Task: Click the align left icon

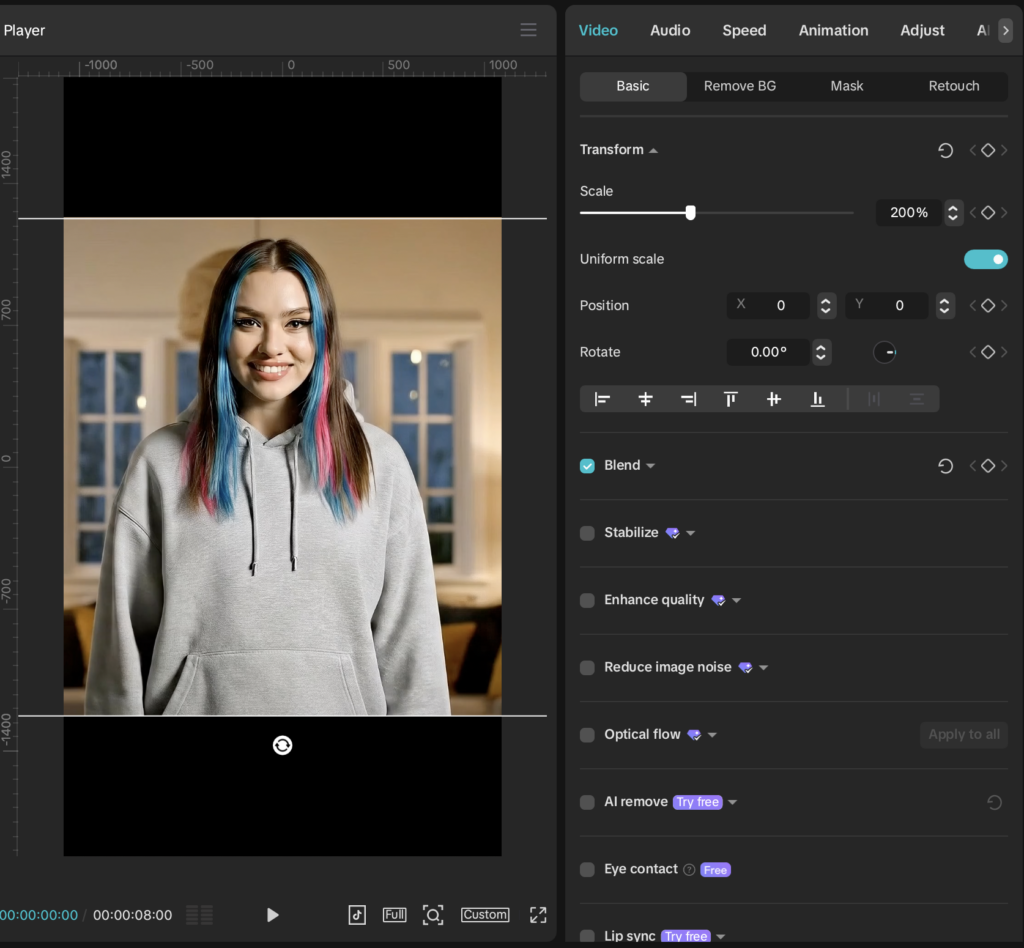Action: tap(602, 399)
